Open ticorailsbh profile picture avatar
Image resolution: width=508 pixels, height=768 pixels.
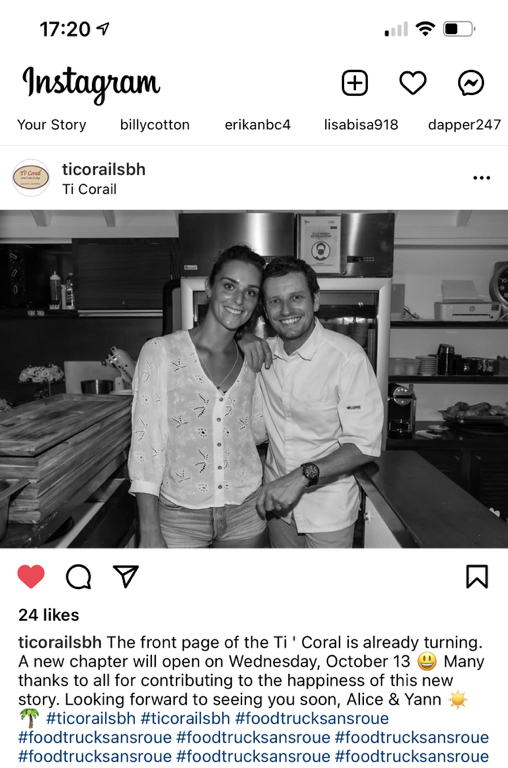[31, 178]
